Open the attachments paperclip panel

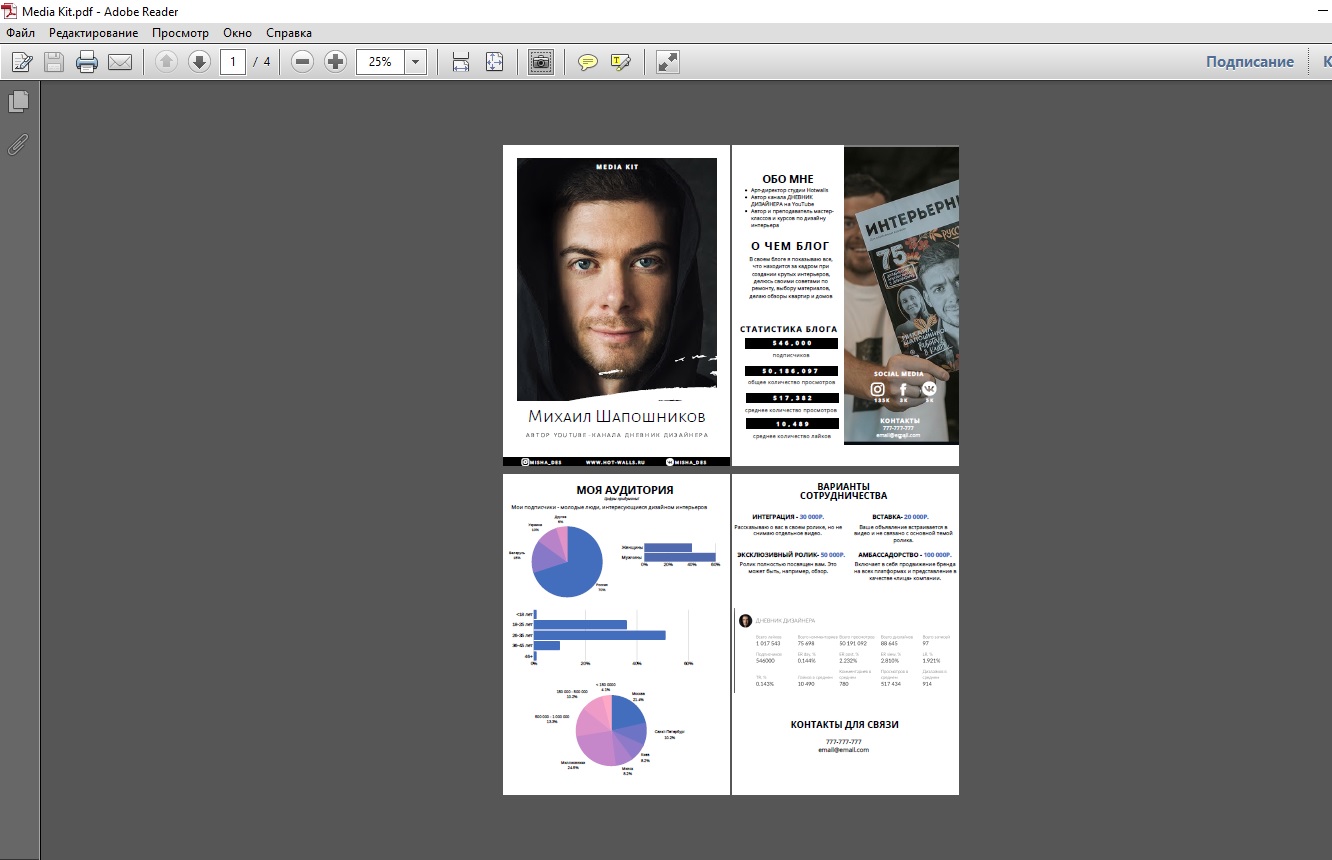click(x=18, y=144)
